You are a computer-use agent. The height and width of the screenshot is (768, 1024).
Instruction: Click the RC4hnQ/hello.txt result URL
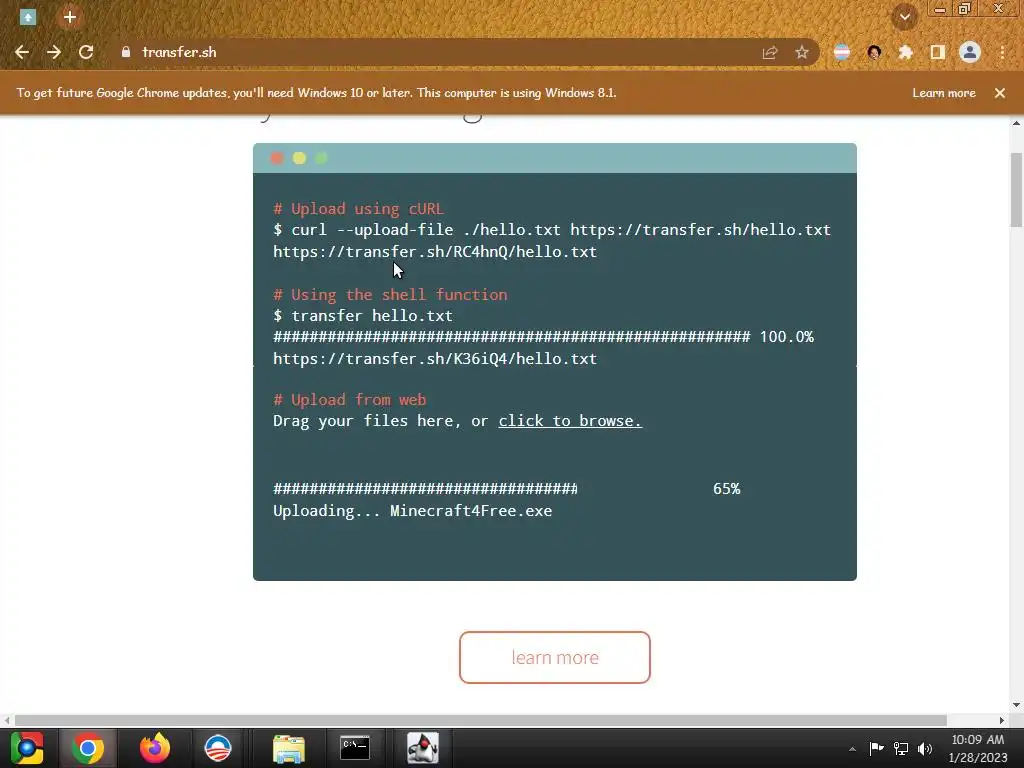tap(435, 251)
